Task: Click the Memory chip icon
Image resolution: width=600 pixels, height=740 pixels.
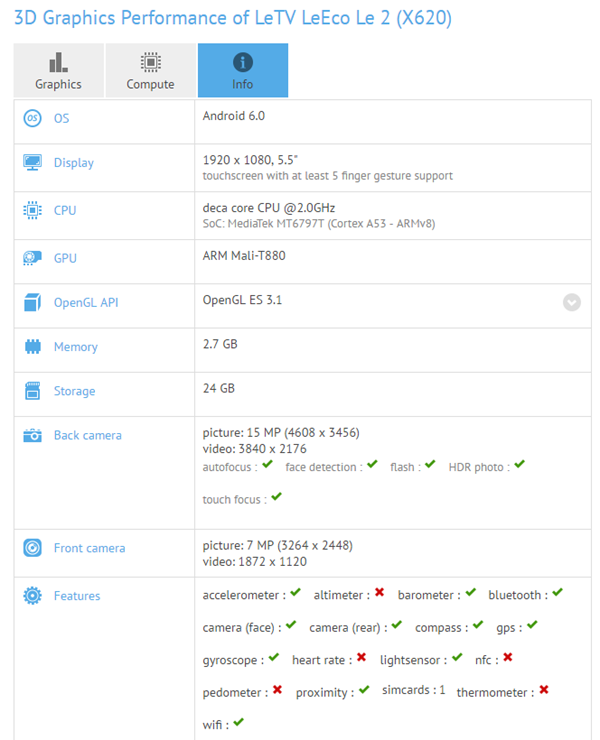Action: pos(33,346)
